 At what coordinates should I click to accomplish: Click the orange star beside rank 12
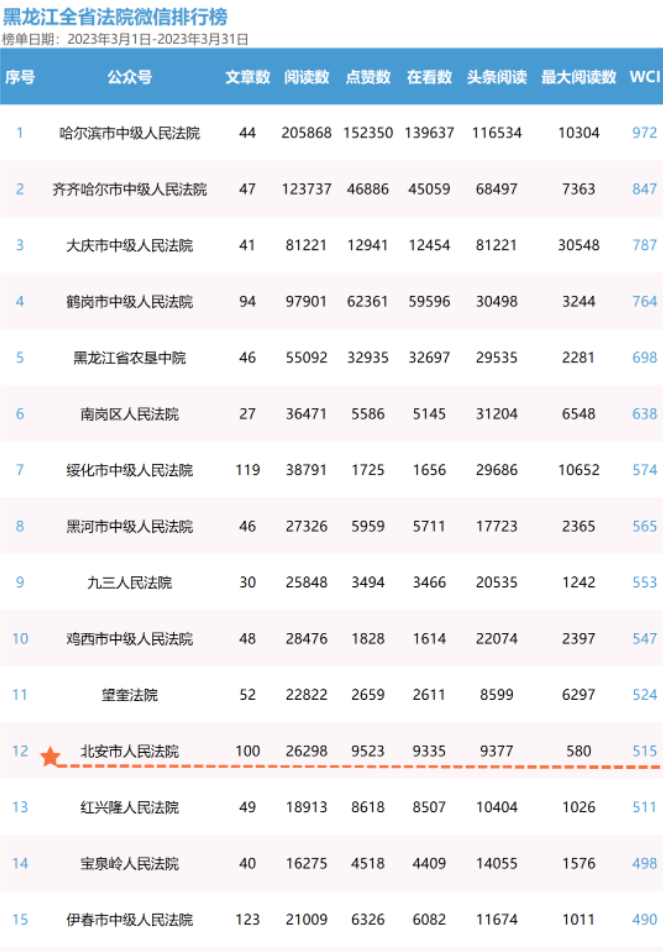click(50, 756)
